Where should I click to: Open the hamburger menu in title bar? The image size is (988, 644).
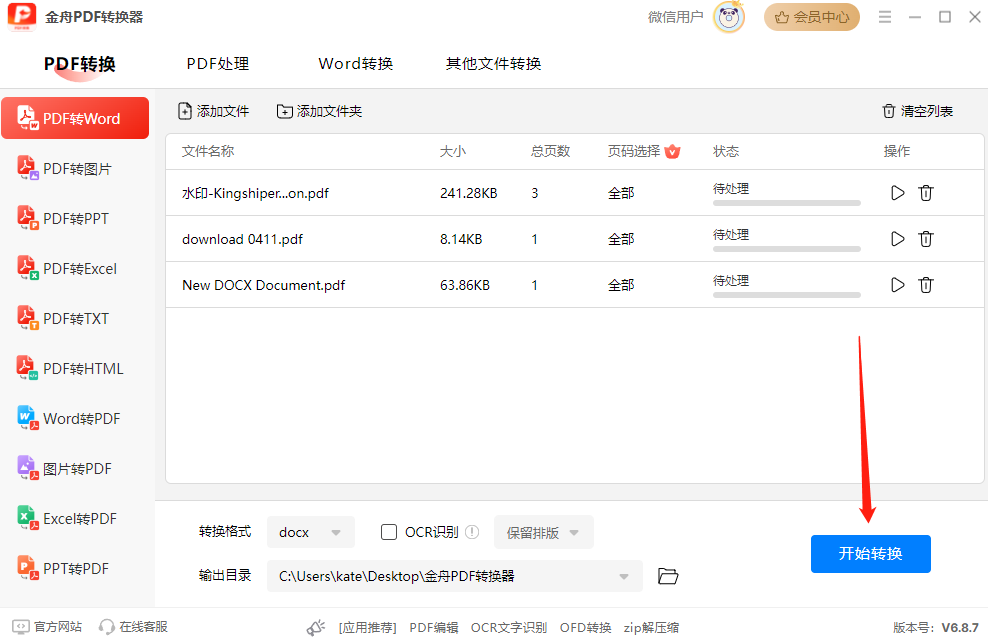coord(885,17)
